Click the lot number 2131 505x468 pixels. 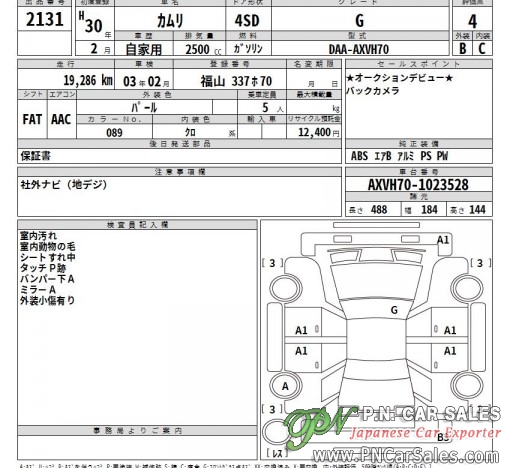pyautogui.click(x=45, y=19)
